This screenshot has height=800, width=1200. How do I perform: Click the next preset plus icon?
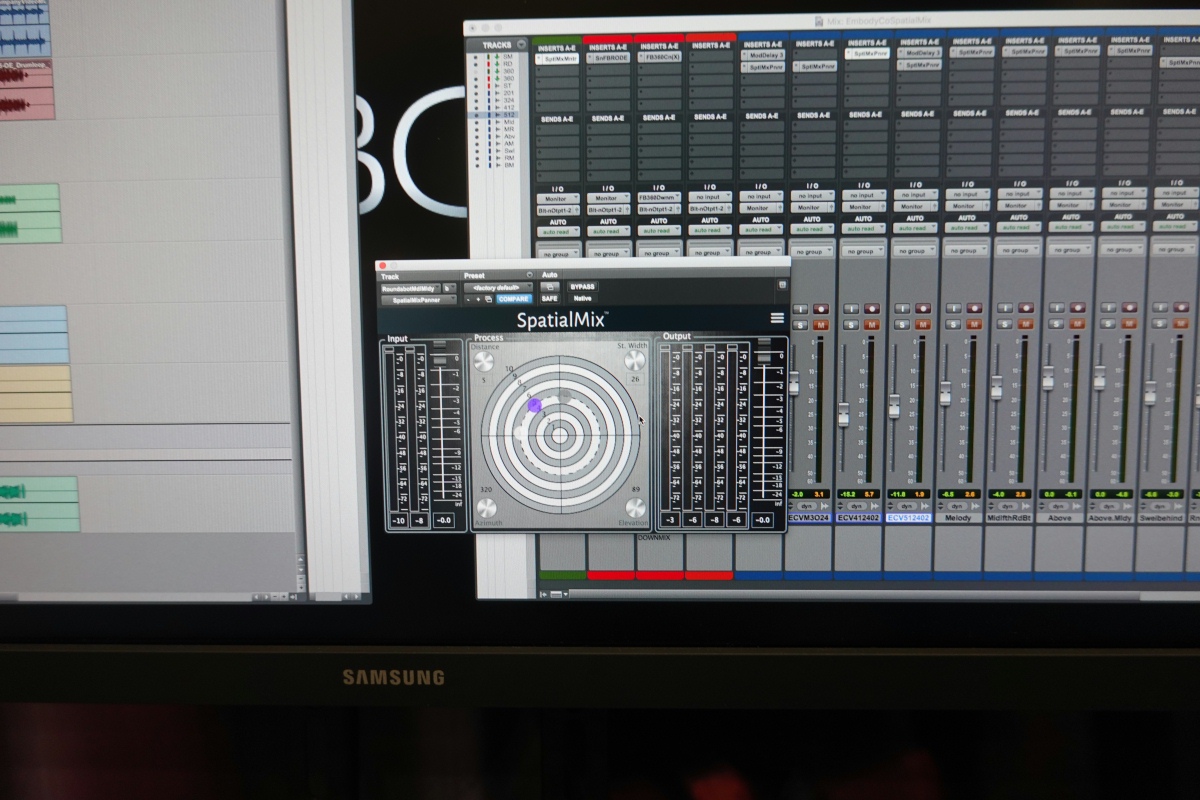[x=478, y=299]
